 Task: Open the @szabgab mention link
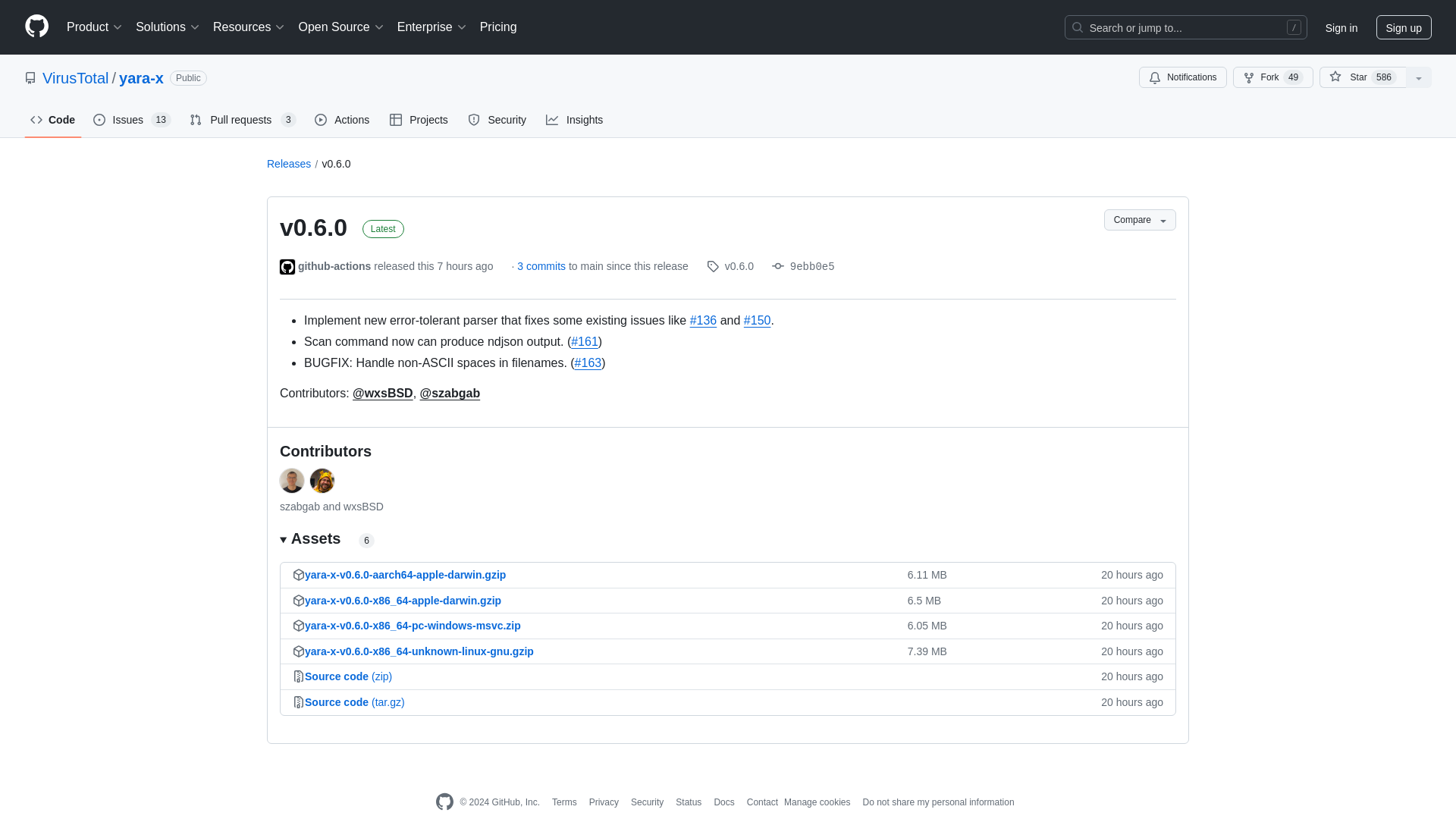coord(450,394)
